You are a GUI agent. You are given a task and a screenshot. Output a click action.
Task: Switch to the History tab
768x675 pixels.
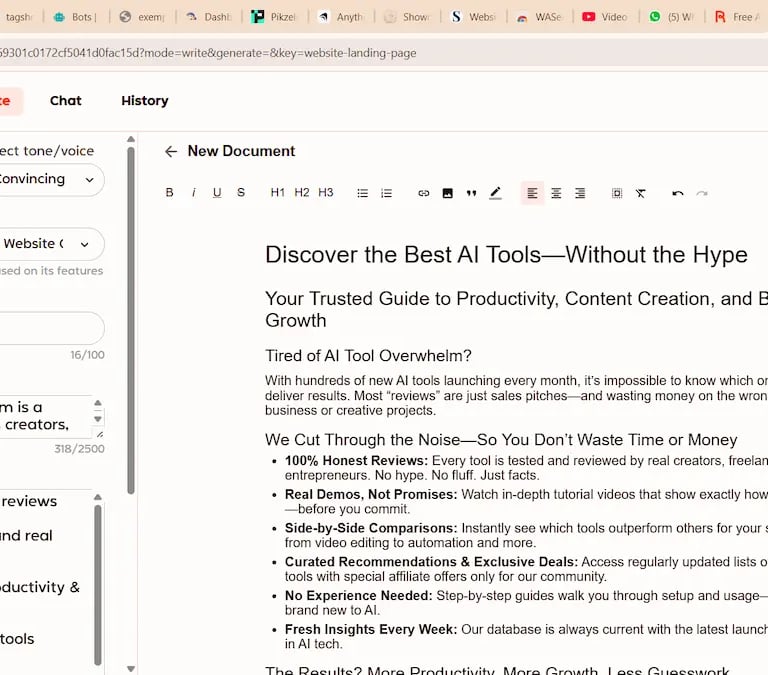145,101
